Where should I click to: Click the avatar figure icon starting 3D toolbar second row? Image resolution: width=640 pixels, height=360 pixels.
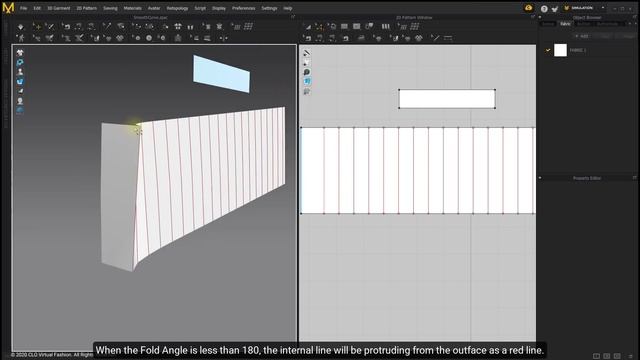(x=21, y=38)
